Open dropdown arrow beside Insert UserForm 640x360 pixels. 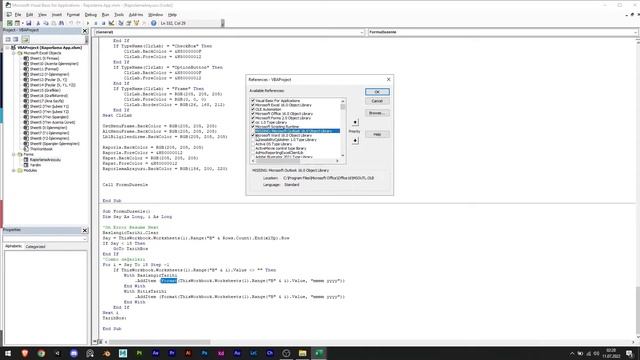[x=22, y=23]
